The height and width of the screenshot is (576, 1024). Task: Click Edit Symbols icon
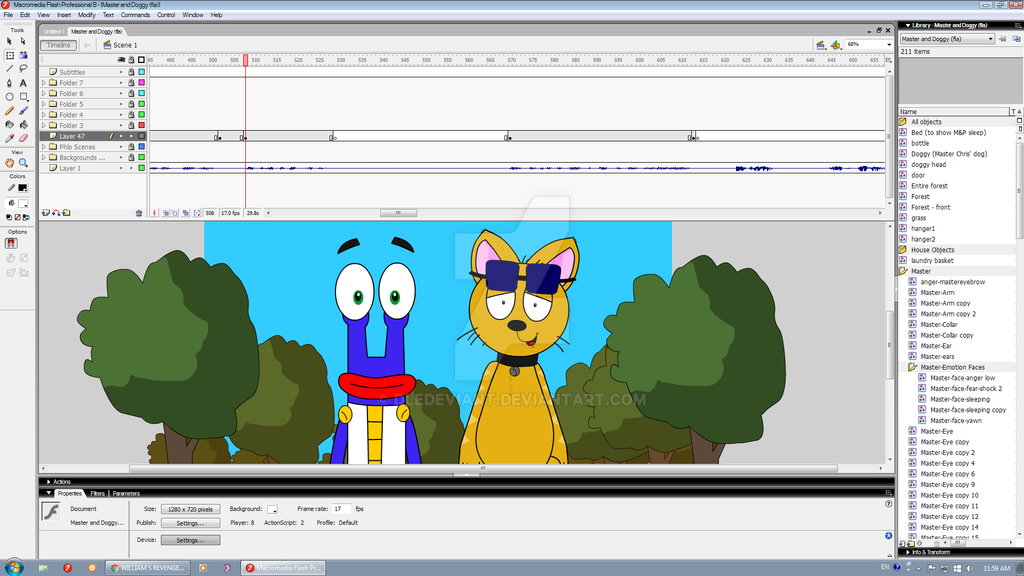(x=837, y=45)
